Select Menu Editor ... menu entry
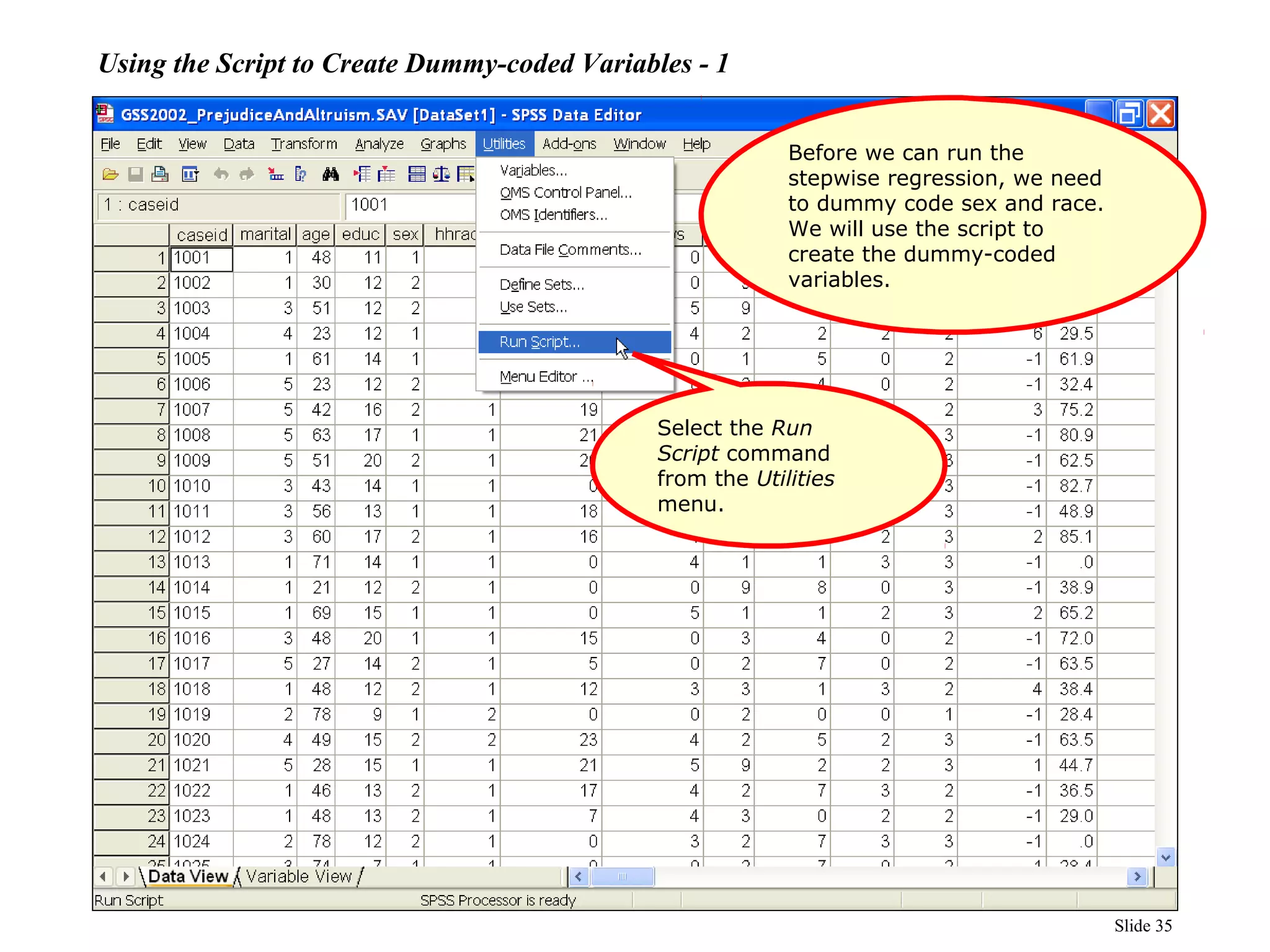 click(575, 377)
